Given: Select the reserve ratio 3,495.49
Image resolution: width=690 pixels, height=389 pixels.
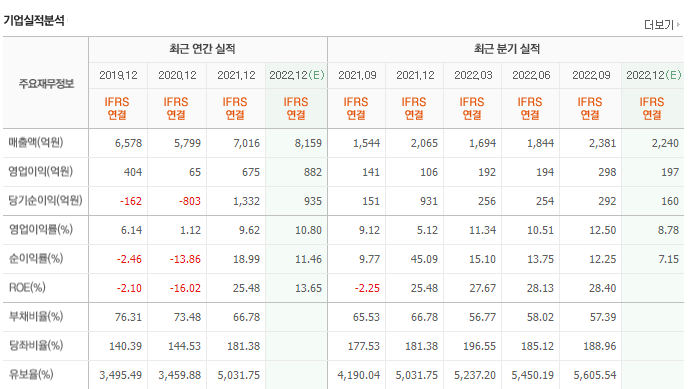Looking at the screenshot, I should pos(121,376).
